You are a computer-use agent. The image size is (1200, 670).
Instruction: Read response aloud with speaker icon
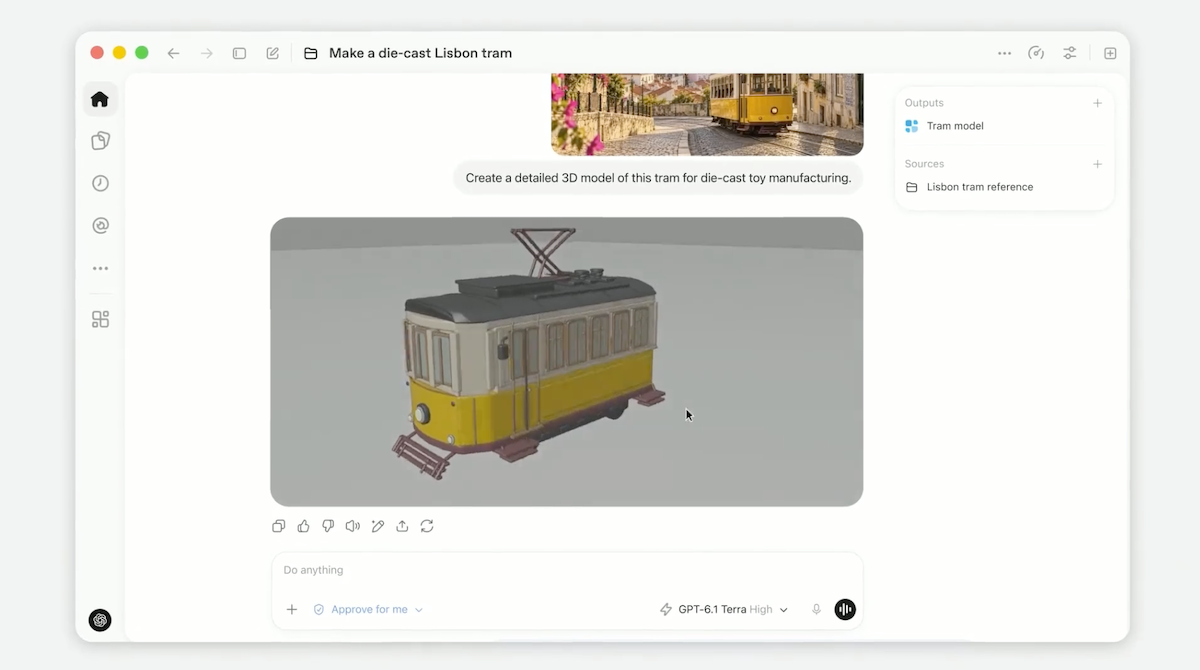(352, 526)
